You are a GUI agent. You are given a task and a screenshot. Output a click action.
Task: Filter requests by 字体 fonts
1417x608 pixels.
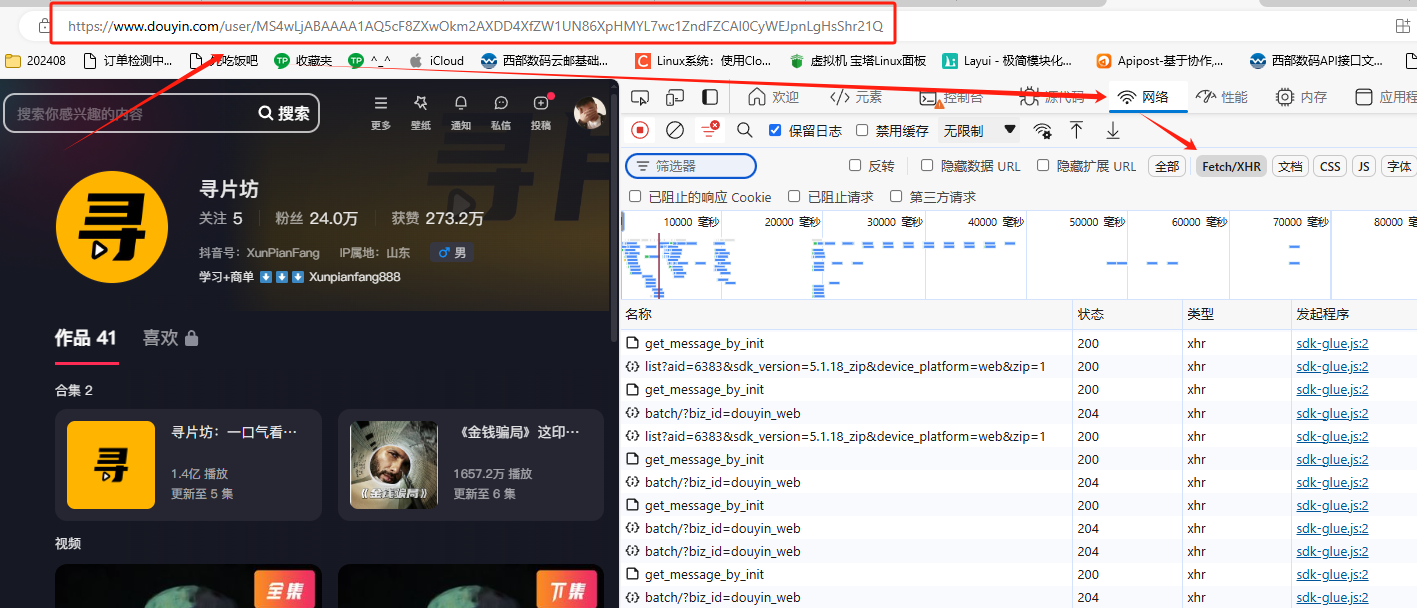pyautogui.click(x=1400, y=167)
